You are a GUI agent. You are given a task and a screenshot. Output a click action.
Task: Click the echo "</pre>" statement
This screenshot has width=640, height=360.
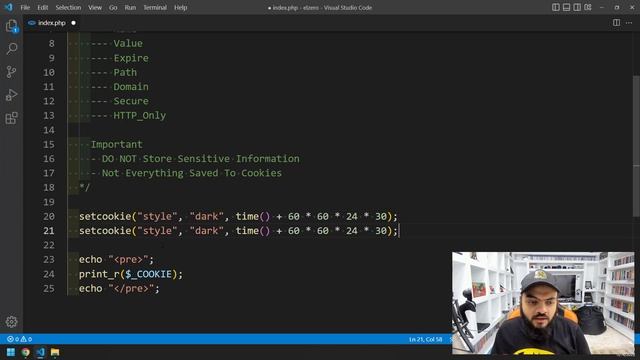119,289
